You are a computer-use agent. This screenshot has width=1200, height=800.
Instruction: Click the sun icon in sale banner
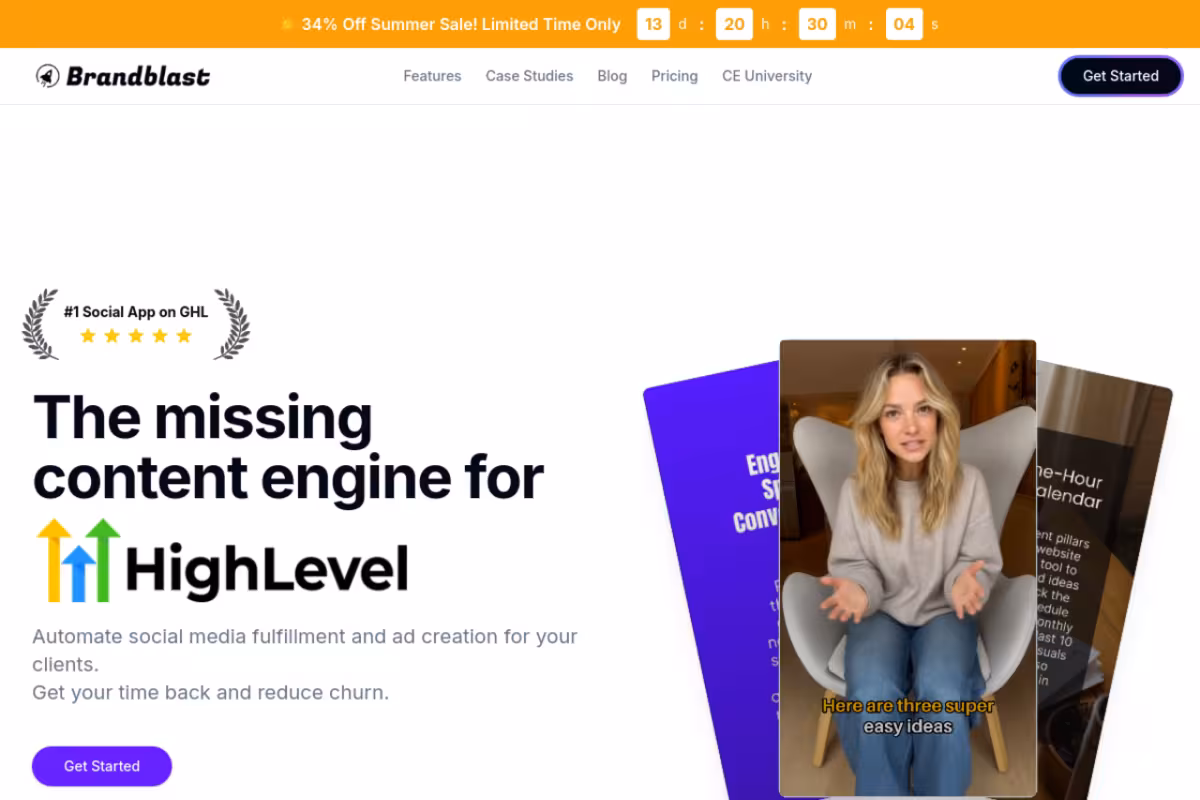click(x=287, y=24)
